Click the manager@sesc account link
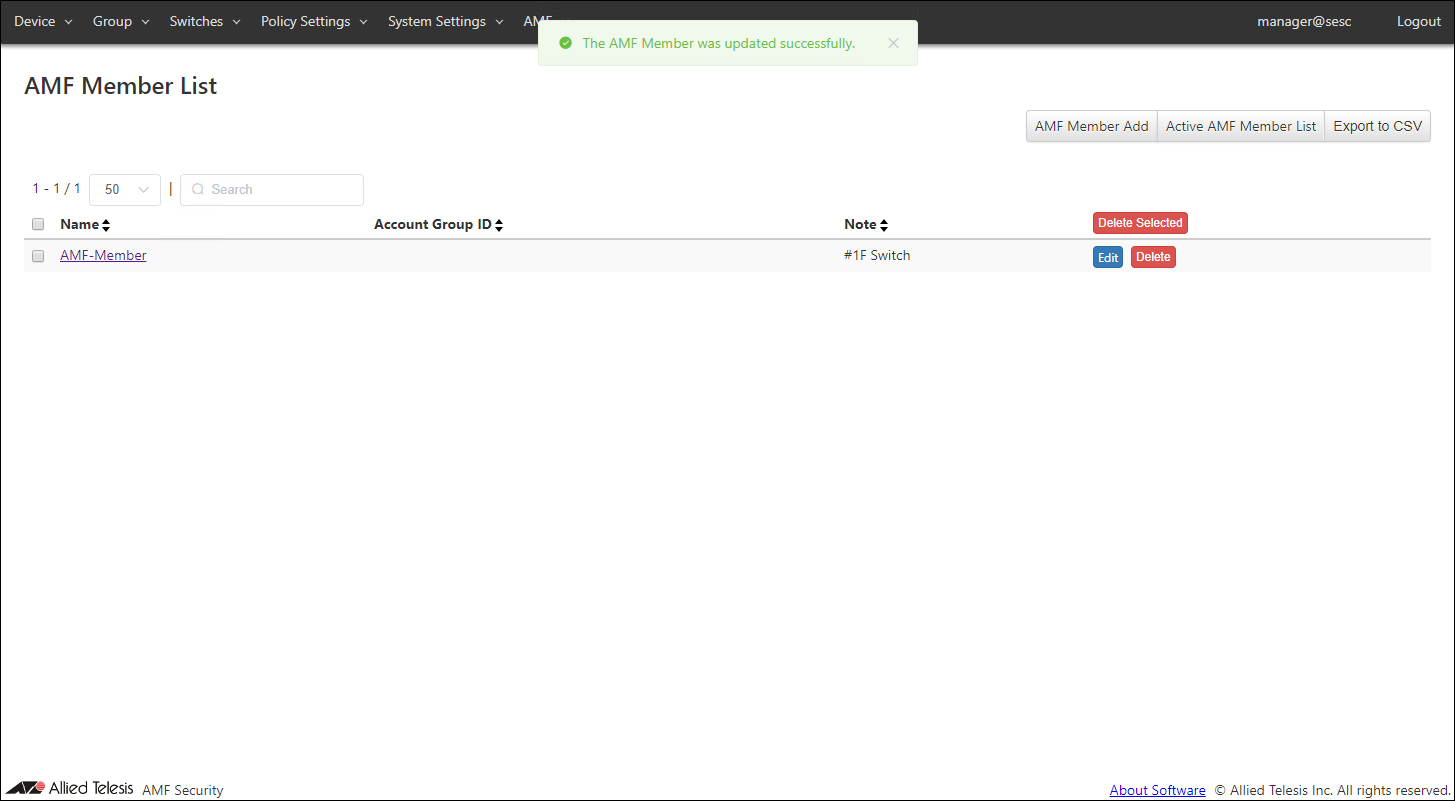 pos(1304,21)
